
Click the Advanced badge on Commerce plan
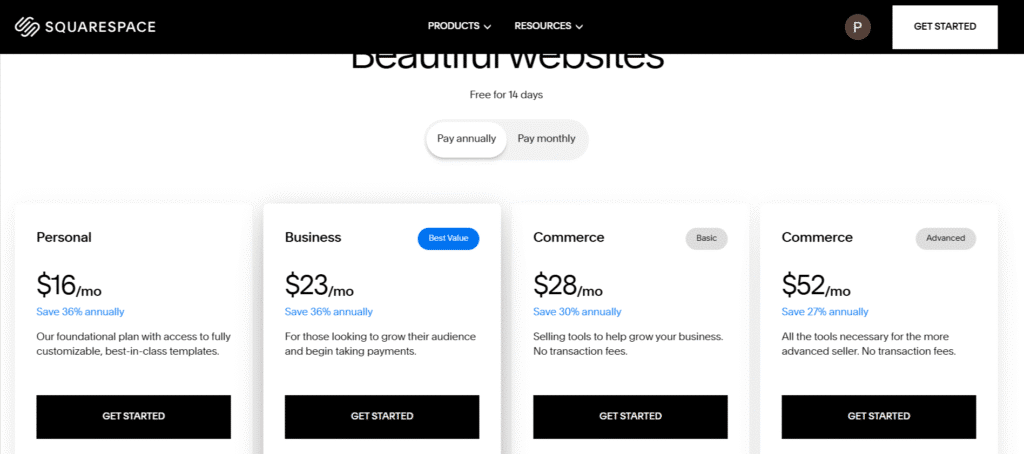[946, 238]
